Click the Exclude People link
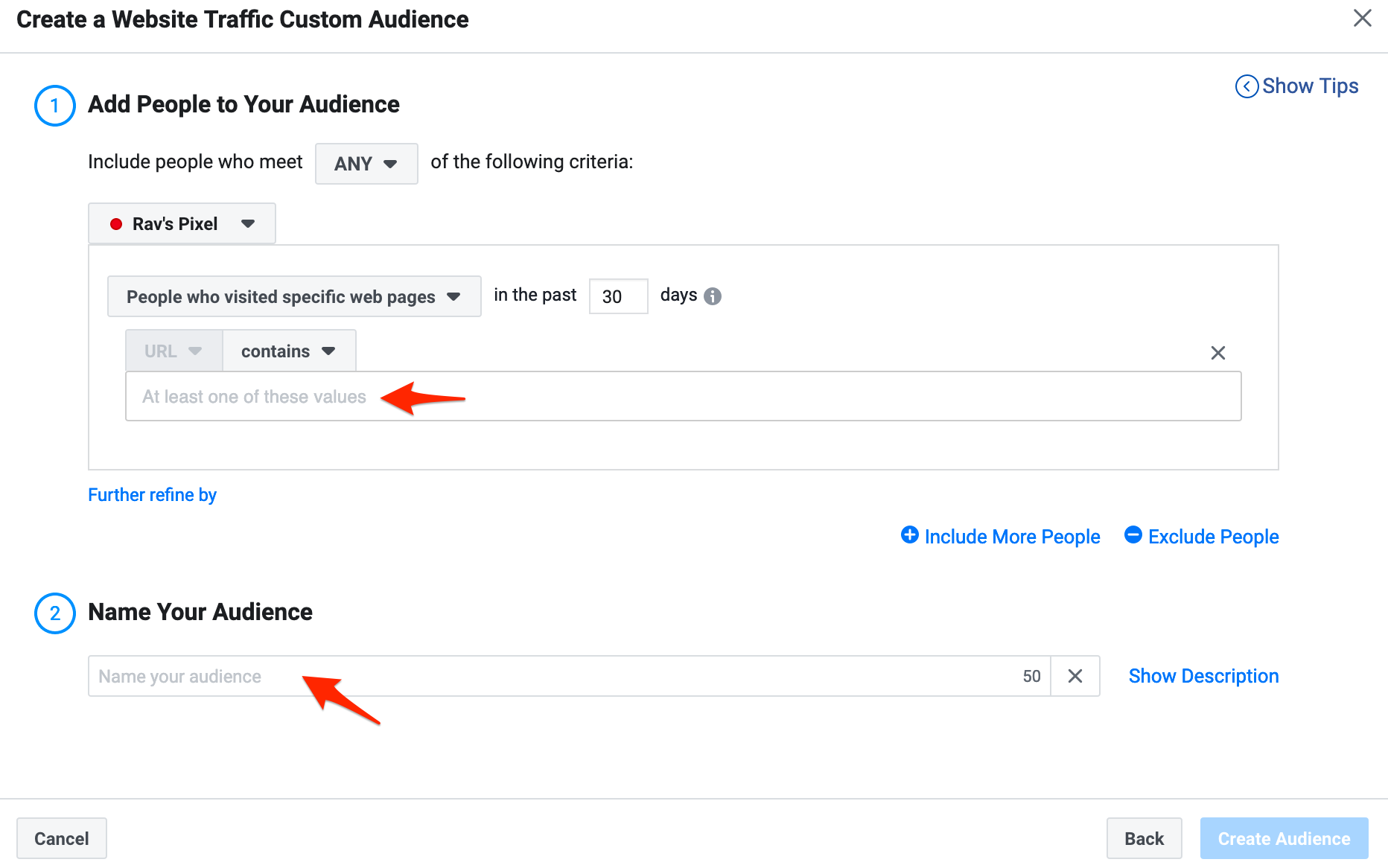The width and height of the screenshot is (1388, 868). click(1213, 537)
